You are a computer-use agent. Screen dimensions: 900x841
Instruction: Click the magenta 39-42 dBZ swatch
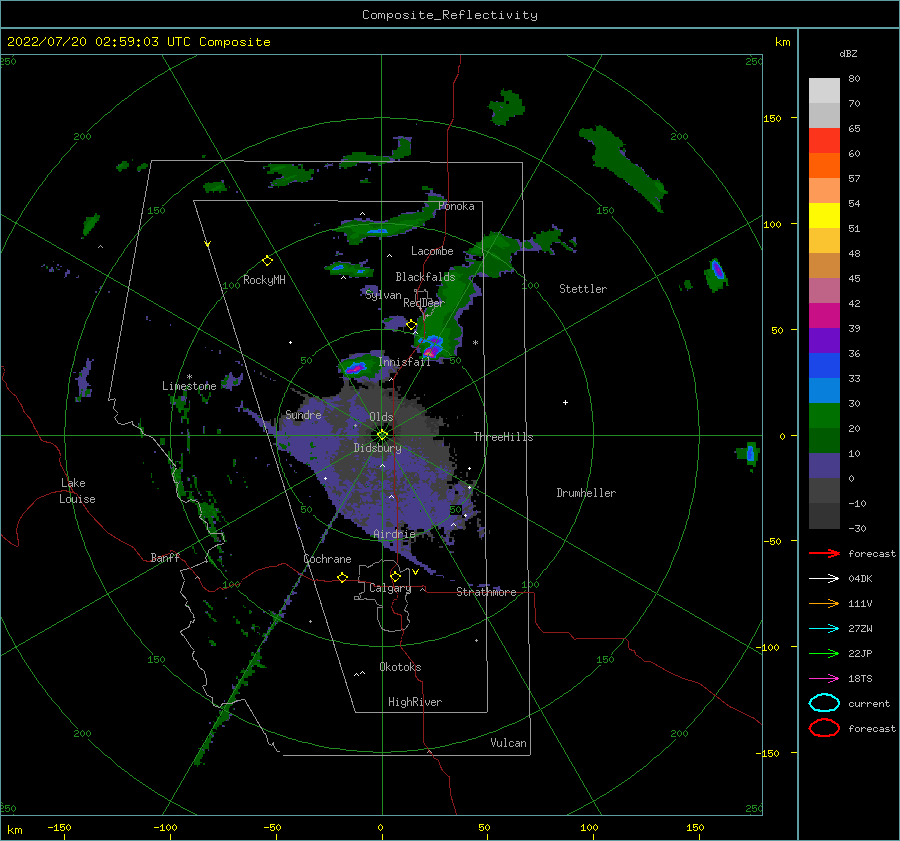pos(824,316)
